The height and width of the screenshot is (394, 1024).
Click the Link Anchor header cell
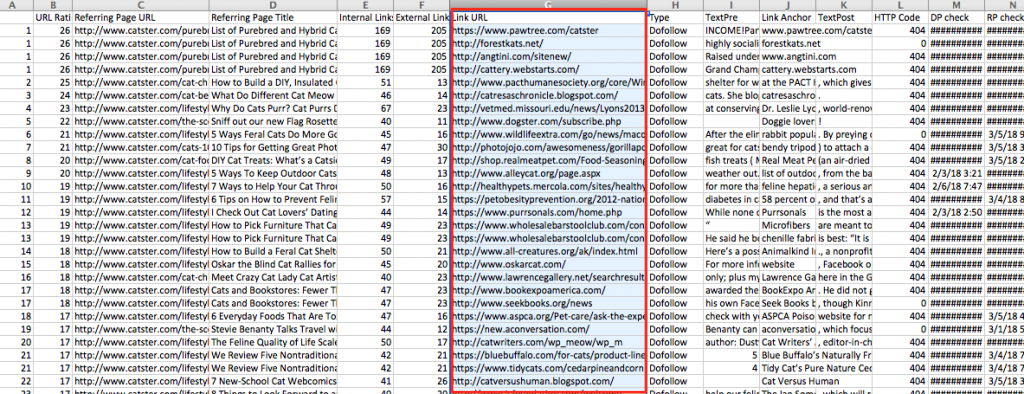tap(787, 18)
